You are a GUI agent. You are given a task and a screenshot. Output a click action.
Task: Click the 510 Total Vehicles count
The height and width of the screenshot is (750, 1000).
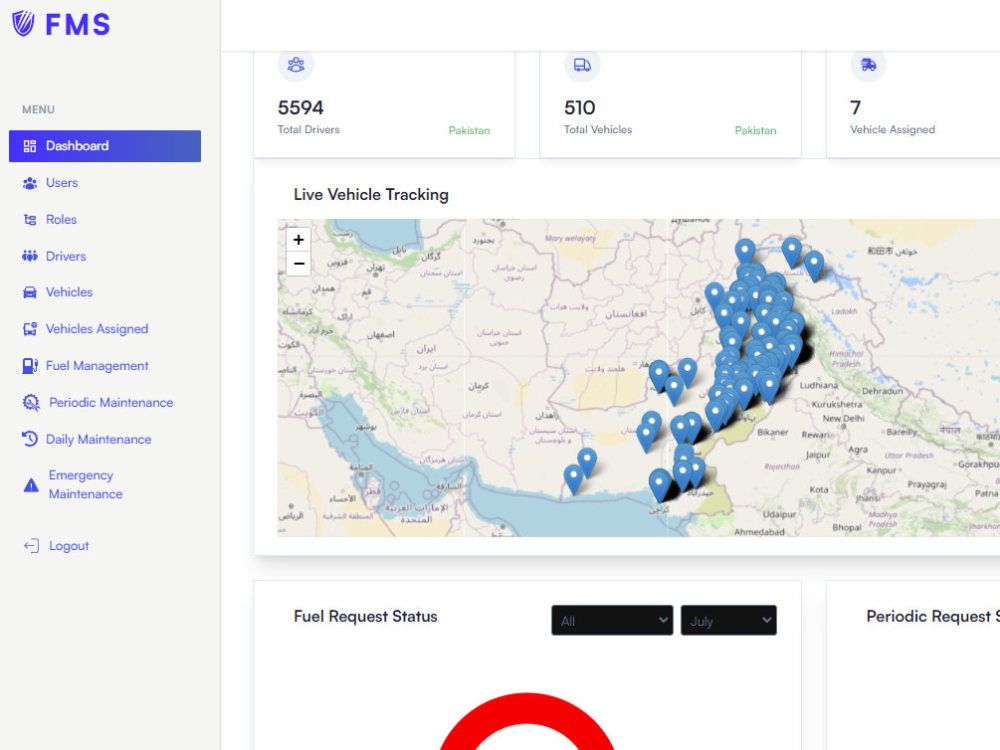point(580,108)
